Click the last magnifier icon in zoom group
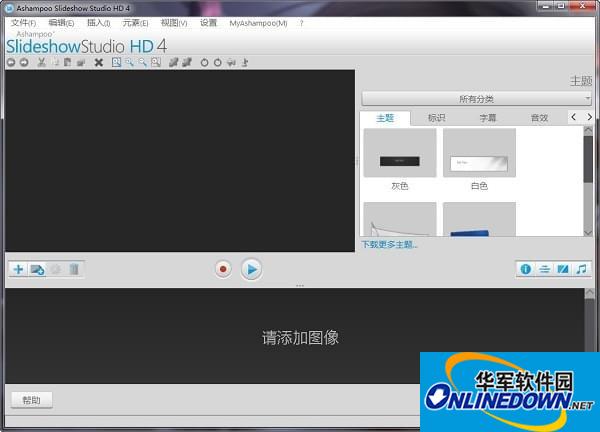 pos(156,62)
